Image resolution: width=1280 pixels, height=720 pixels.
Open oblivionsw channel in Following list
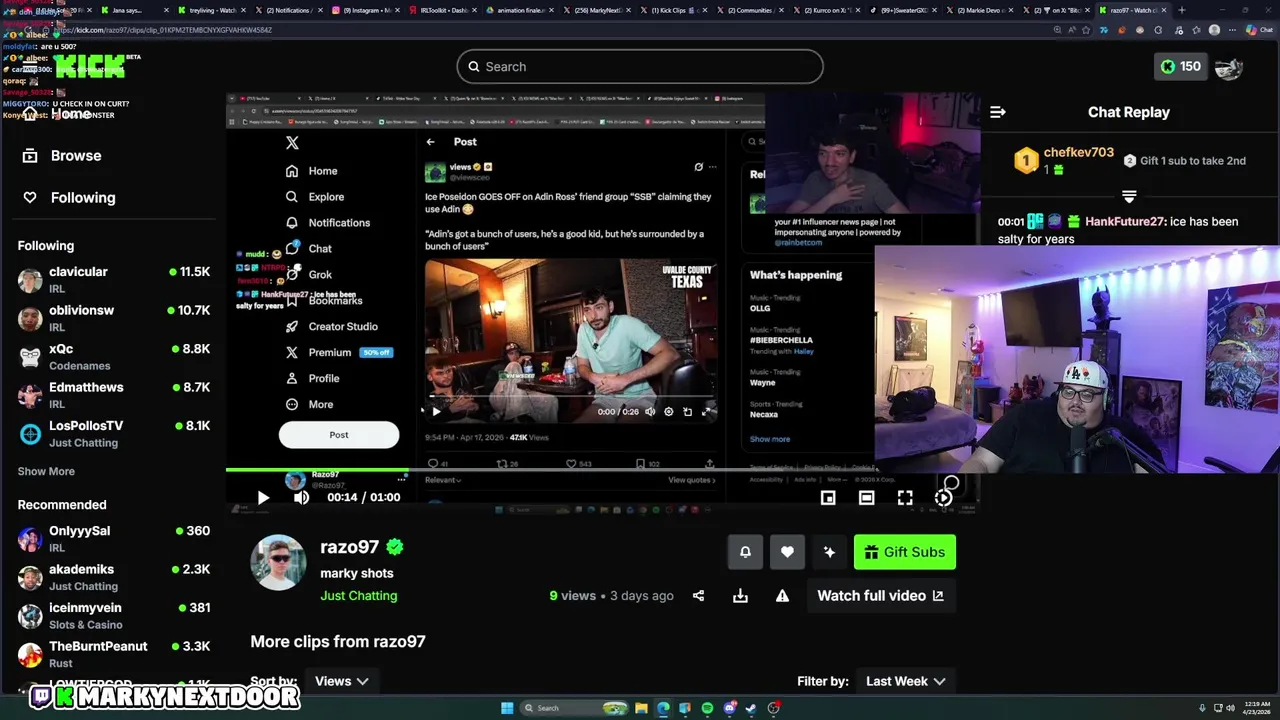pyautogui.click(x=114, y=318)
